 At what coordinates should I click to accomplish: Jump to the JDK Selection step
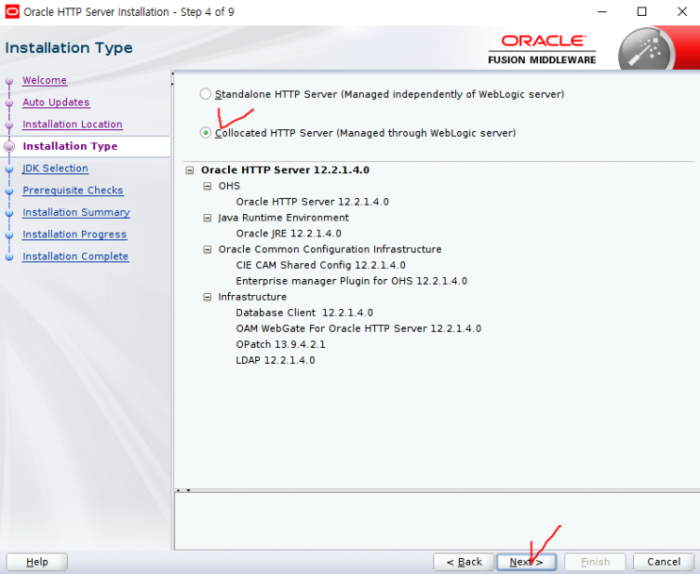55,168
